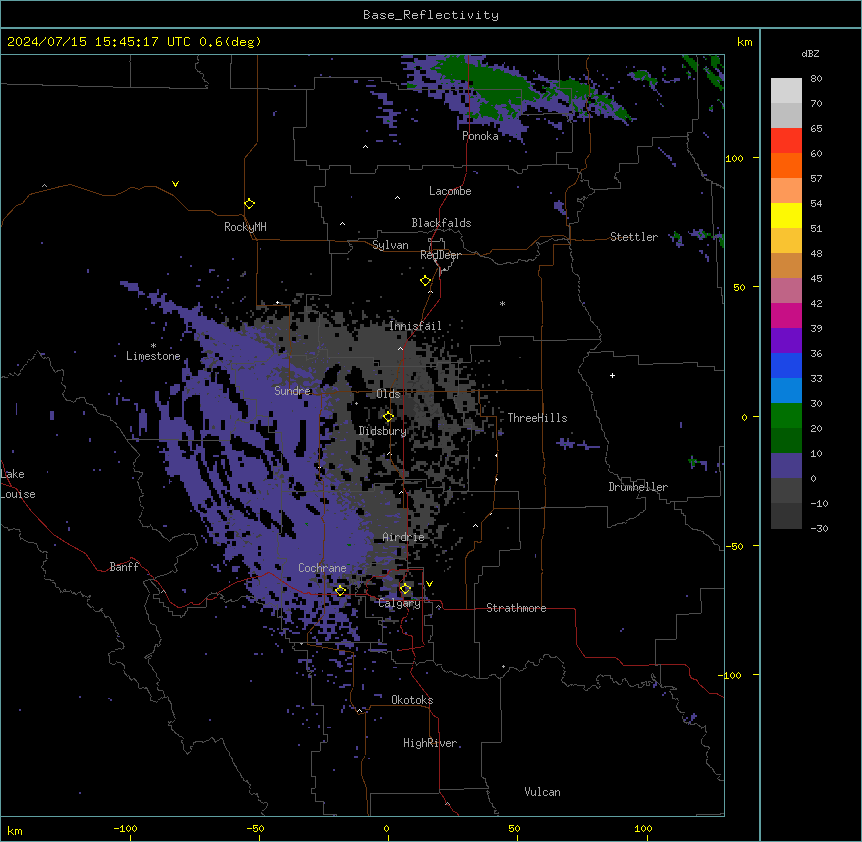Click the RedDeer city label
The width and height of the screenshot is (862, 842).
pos(440,255)
